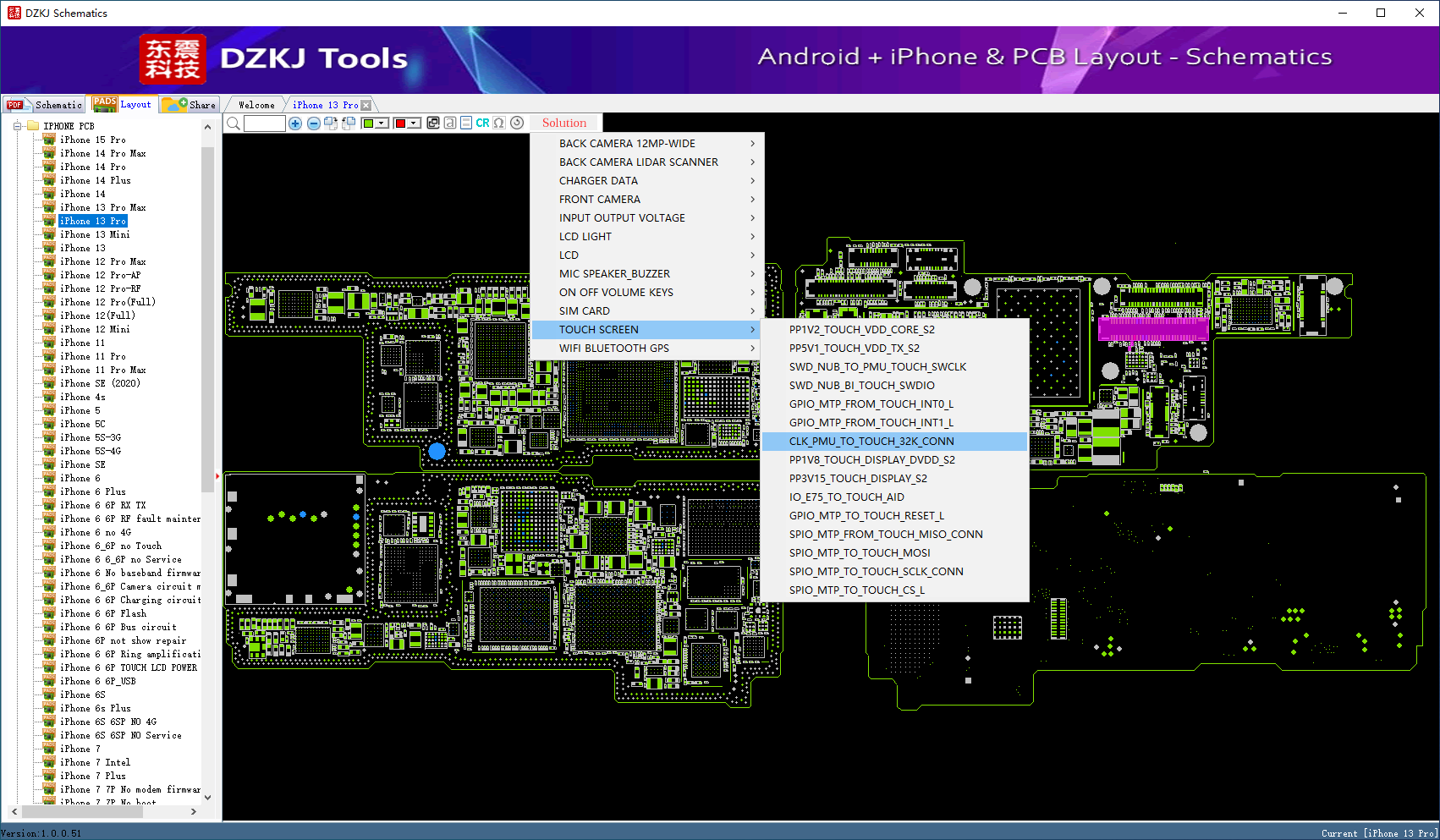Click the omega symbol toolbar icon
This screenshot has height=840, width=1440.
click(x=499, y=123)
